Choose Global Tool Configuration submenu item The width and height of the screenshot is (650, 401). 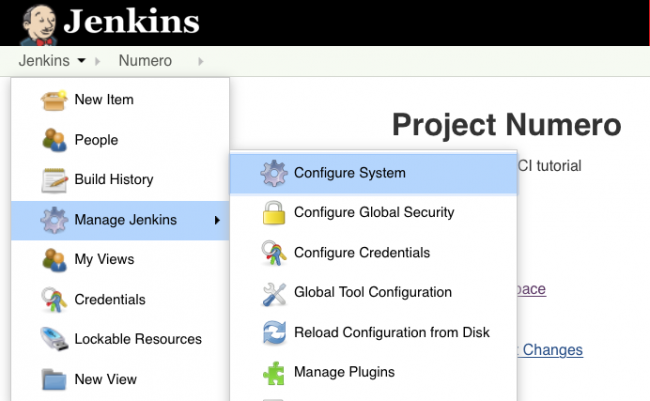pyautogui.click(x=374, y=292)
